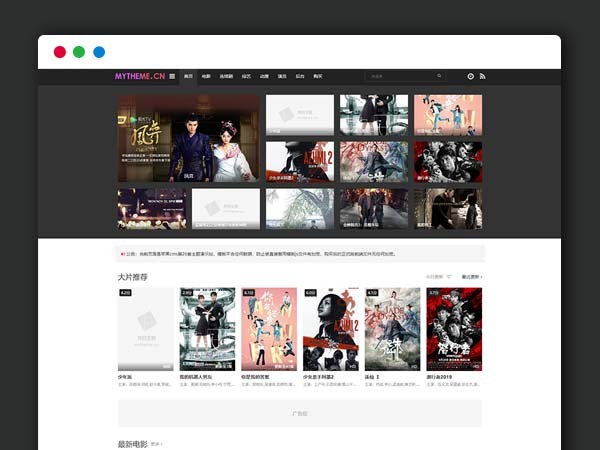Click the green window dot
The height and width of the screenshot is (450, 600).
pos(79,52)
